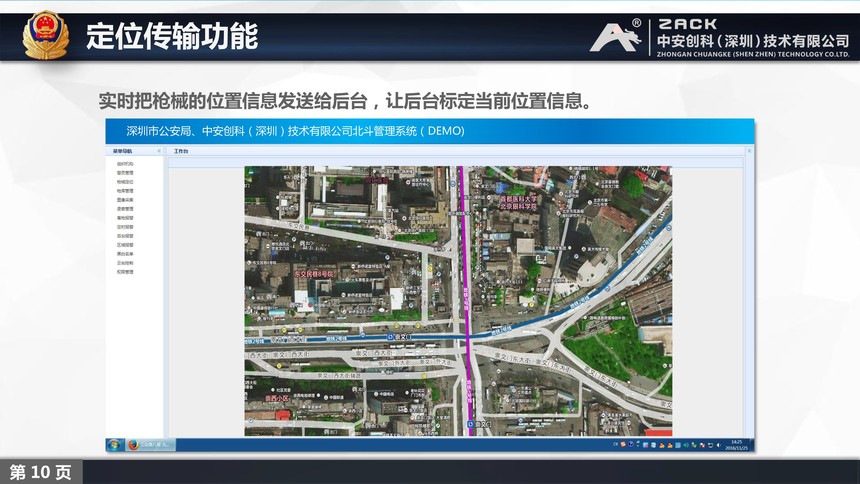Click the 崇西小区 map label

pyautogui.click(x=277, y=398)
